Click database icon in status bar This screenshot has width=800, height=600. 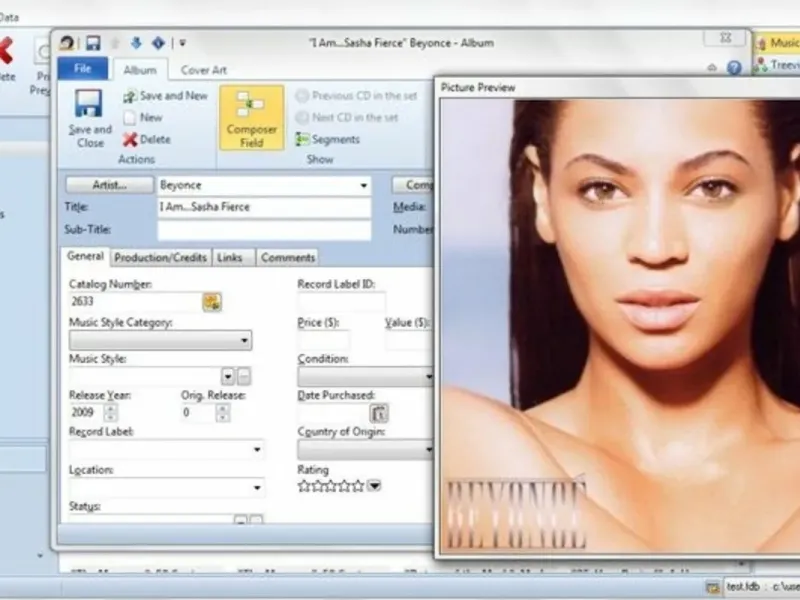tap(713, 587)
